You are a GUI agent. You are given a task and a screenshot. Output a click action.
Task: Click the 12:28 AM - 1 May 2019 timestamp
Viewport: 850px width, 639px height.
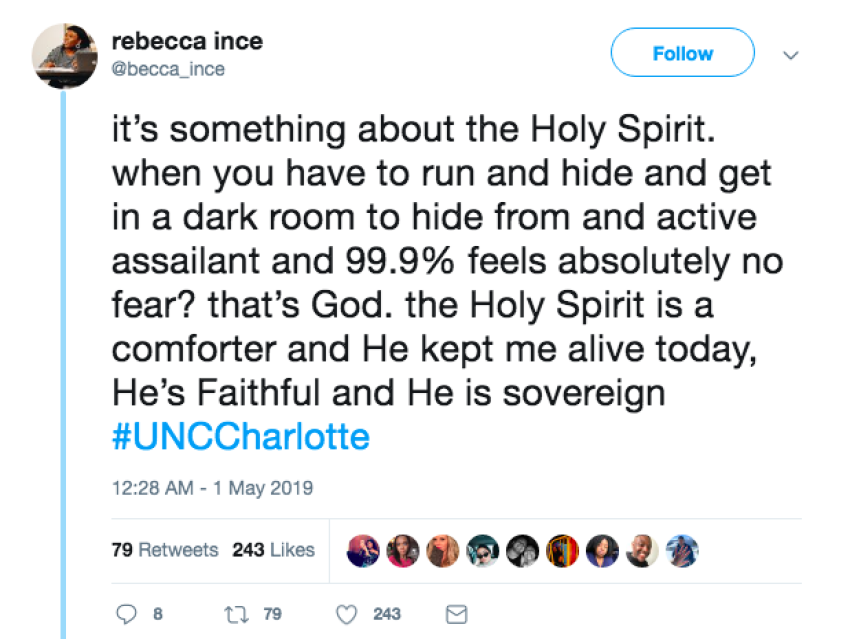click(x=212, y=488)
